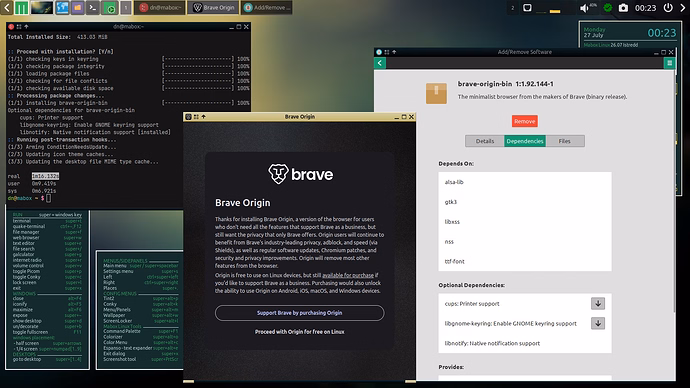Open the power exit icon
The width and height of the screenshot is (690, 388).
(x=668, y=7)
